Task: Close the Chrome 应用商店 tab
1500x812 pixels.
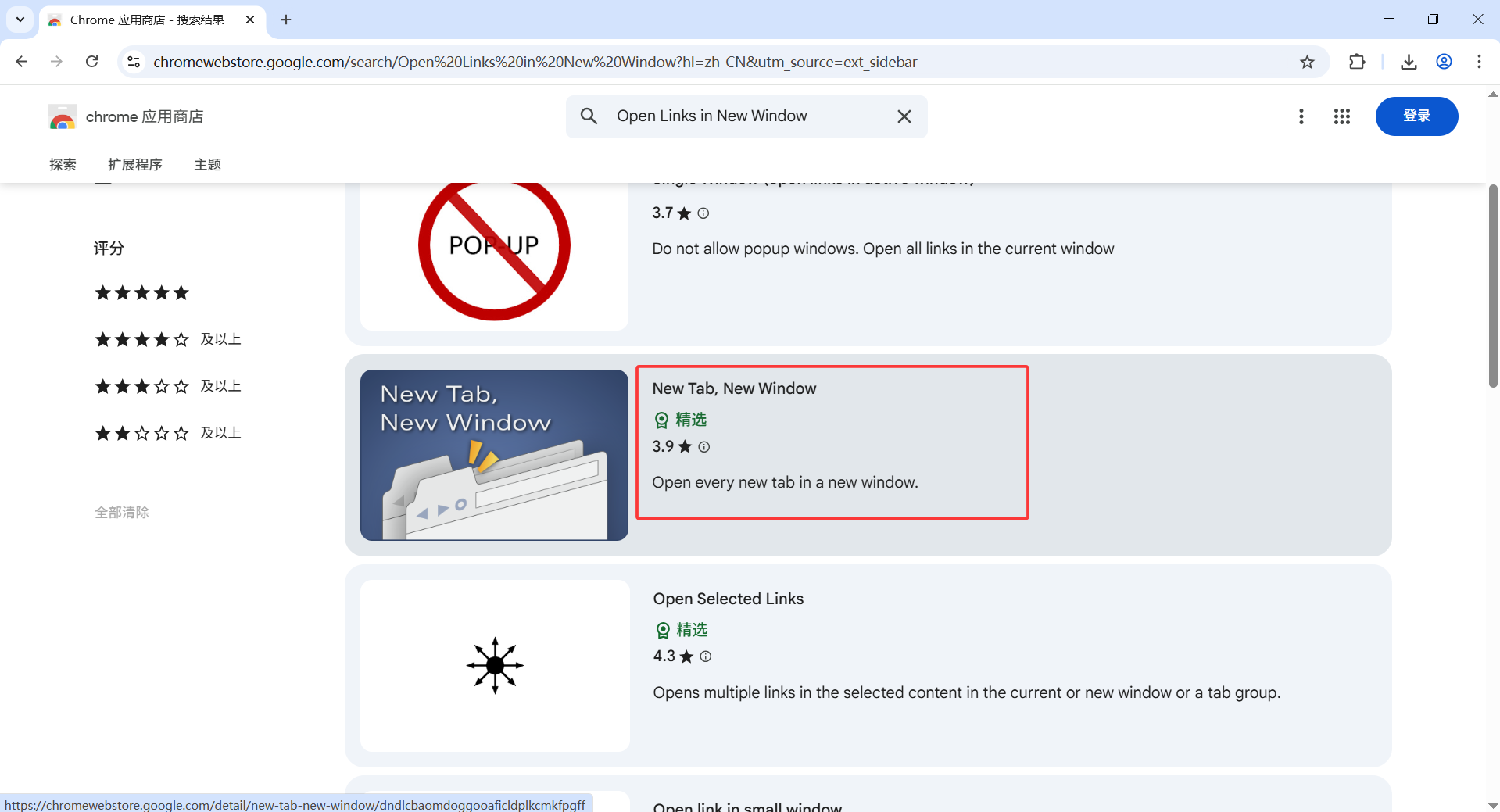Action: 250,20
